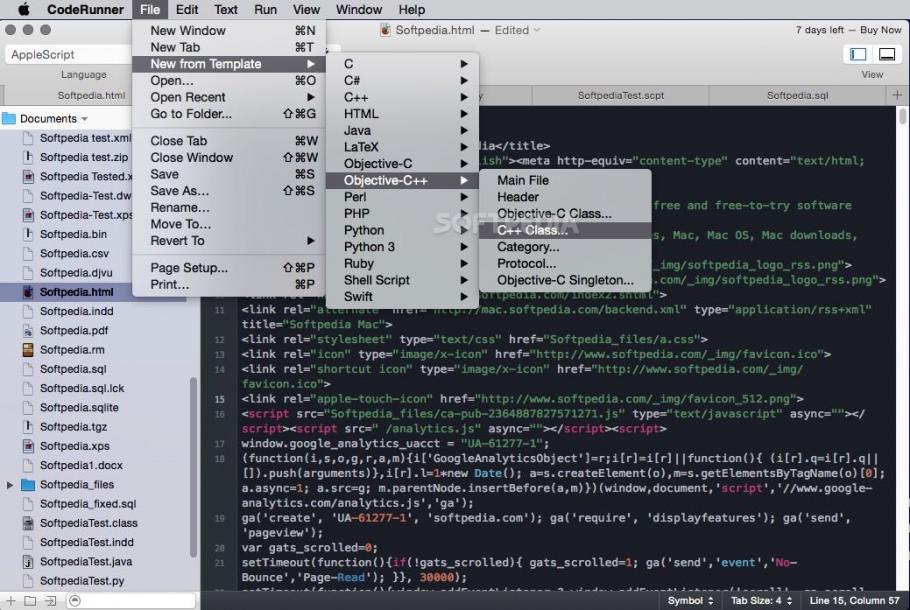Screen dimensions: 910x610
Task: Open CodeRunner application menu
Action: (85, 9)
